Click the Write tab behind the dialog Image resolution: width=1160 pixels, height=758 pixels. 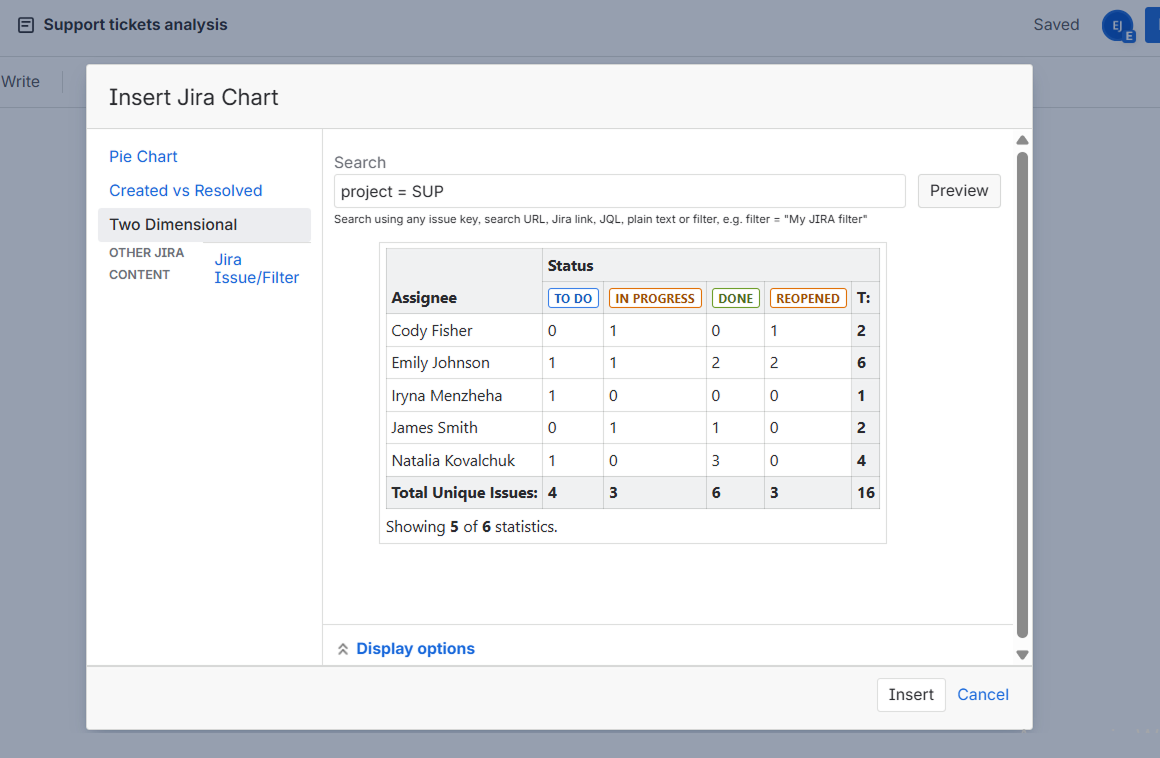tap(20, 81)
